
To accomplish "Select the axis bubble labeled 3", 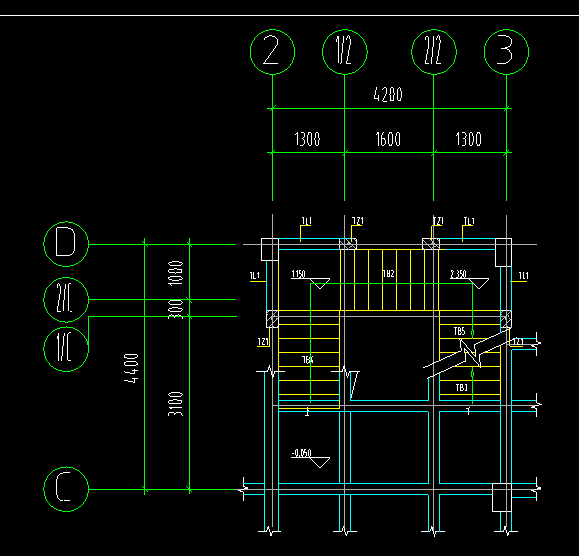I will [x=506, y=52].
